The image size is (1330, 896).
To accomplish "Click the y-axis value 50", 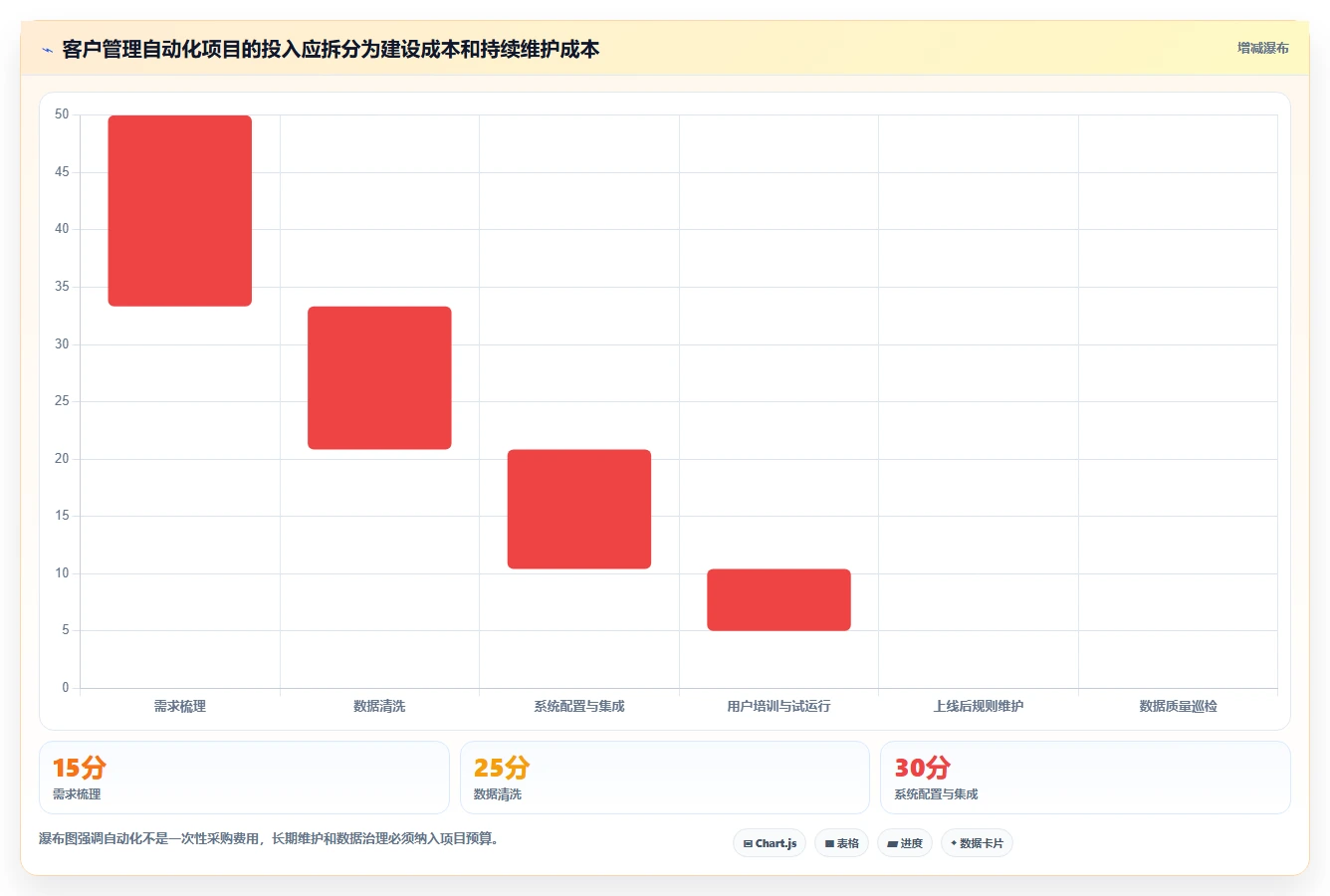I will [62, 114].
